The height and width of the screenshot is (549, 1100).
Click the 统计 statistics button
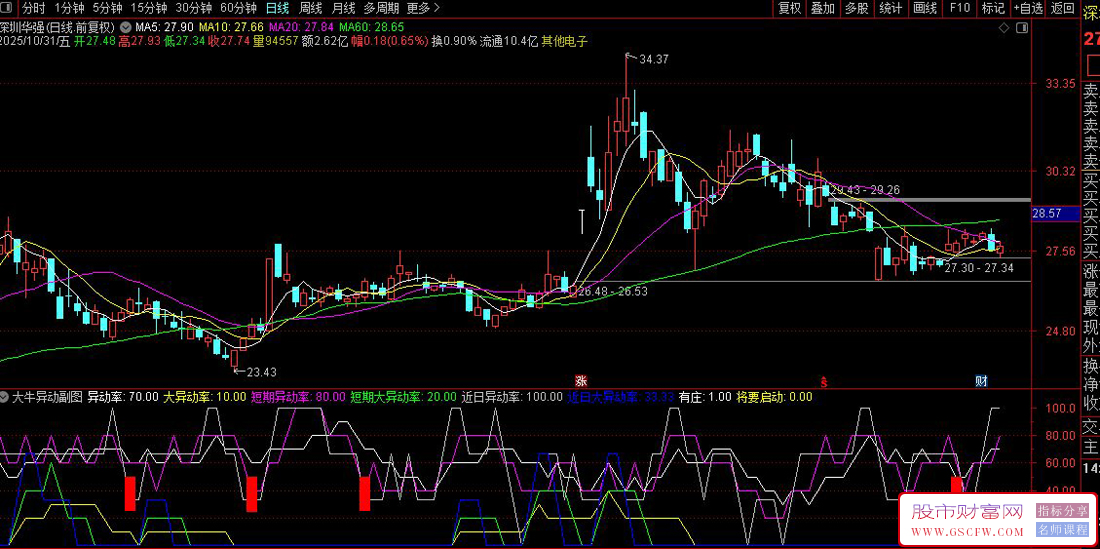(890, 8)
